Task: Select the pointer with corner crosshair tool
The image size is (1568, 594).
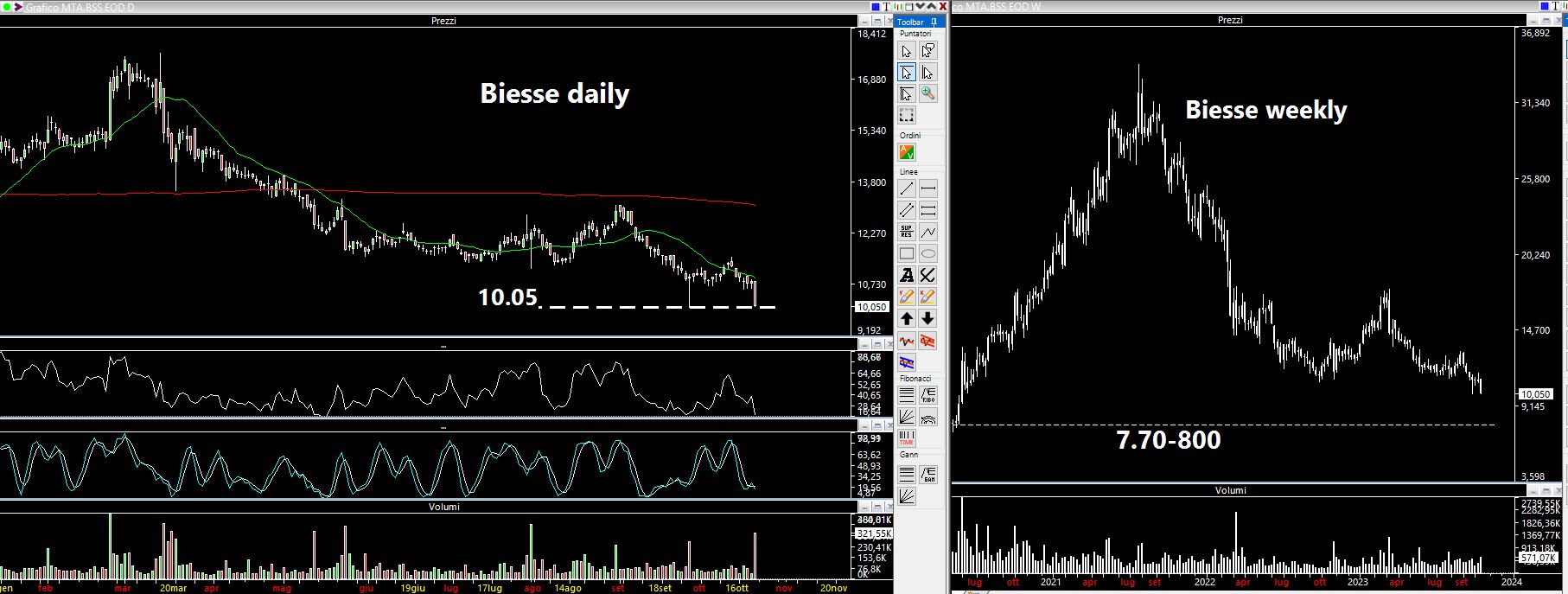Action: pos(906,93)
